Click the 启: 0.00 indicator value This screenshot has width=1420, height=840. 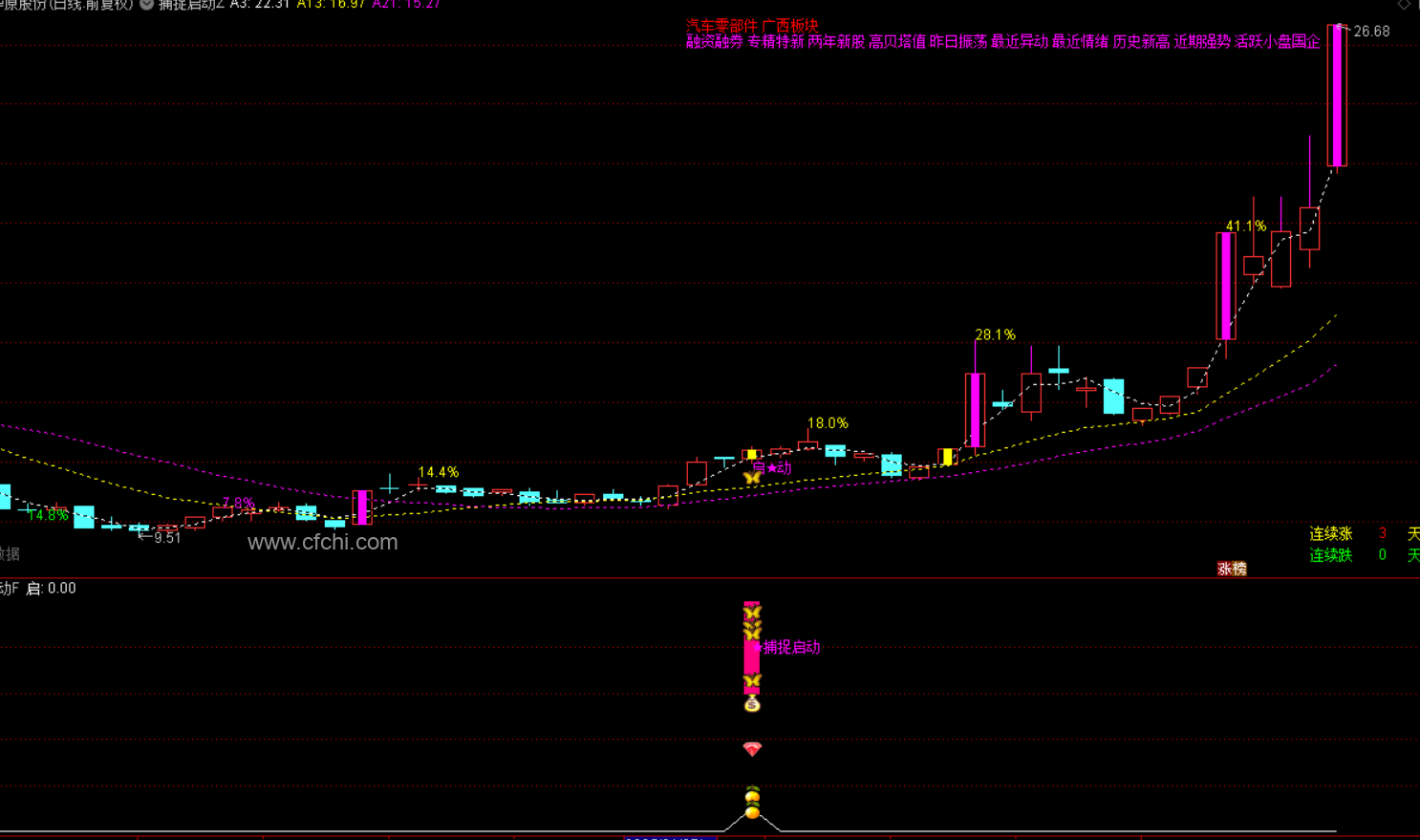pyautogui.click(x=51, y=588)
